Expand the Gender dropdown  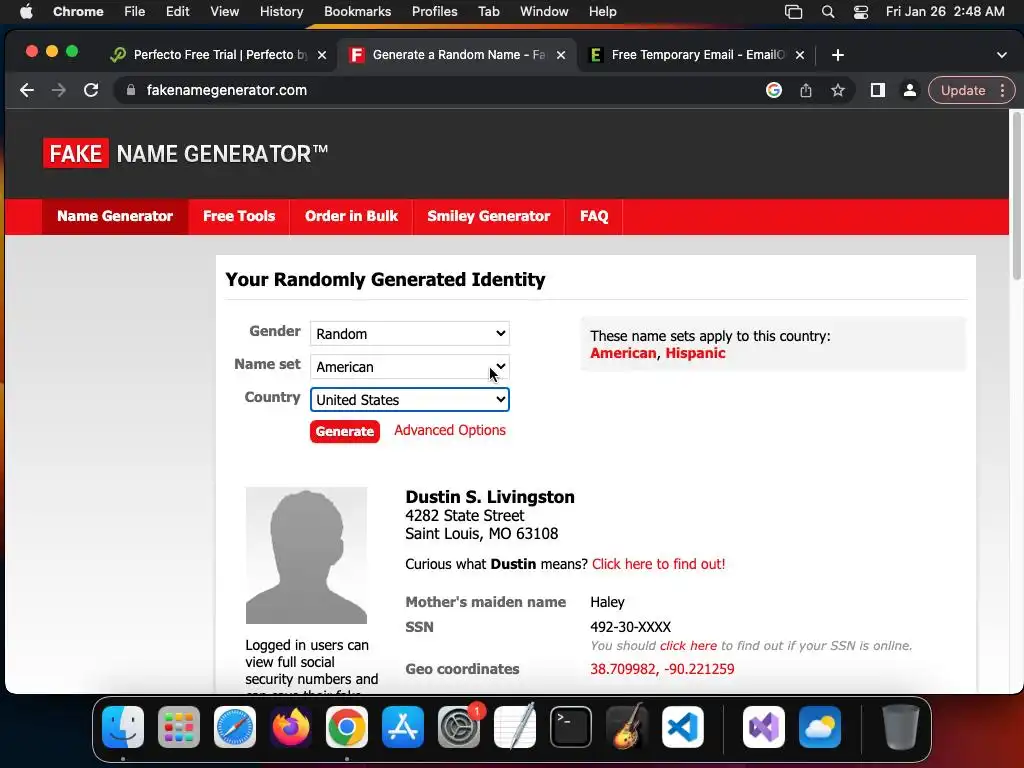coord(409,334)
